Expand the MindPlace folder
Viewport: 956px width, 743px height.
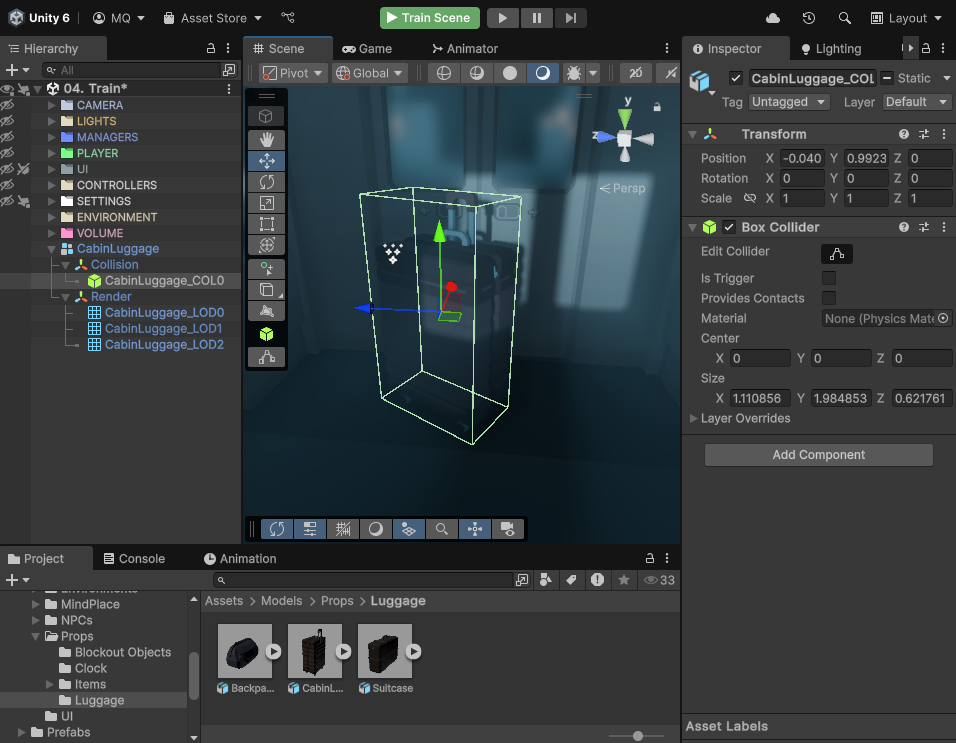coord(35,604)
